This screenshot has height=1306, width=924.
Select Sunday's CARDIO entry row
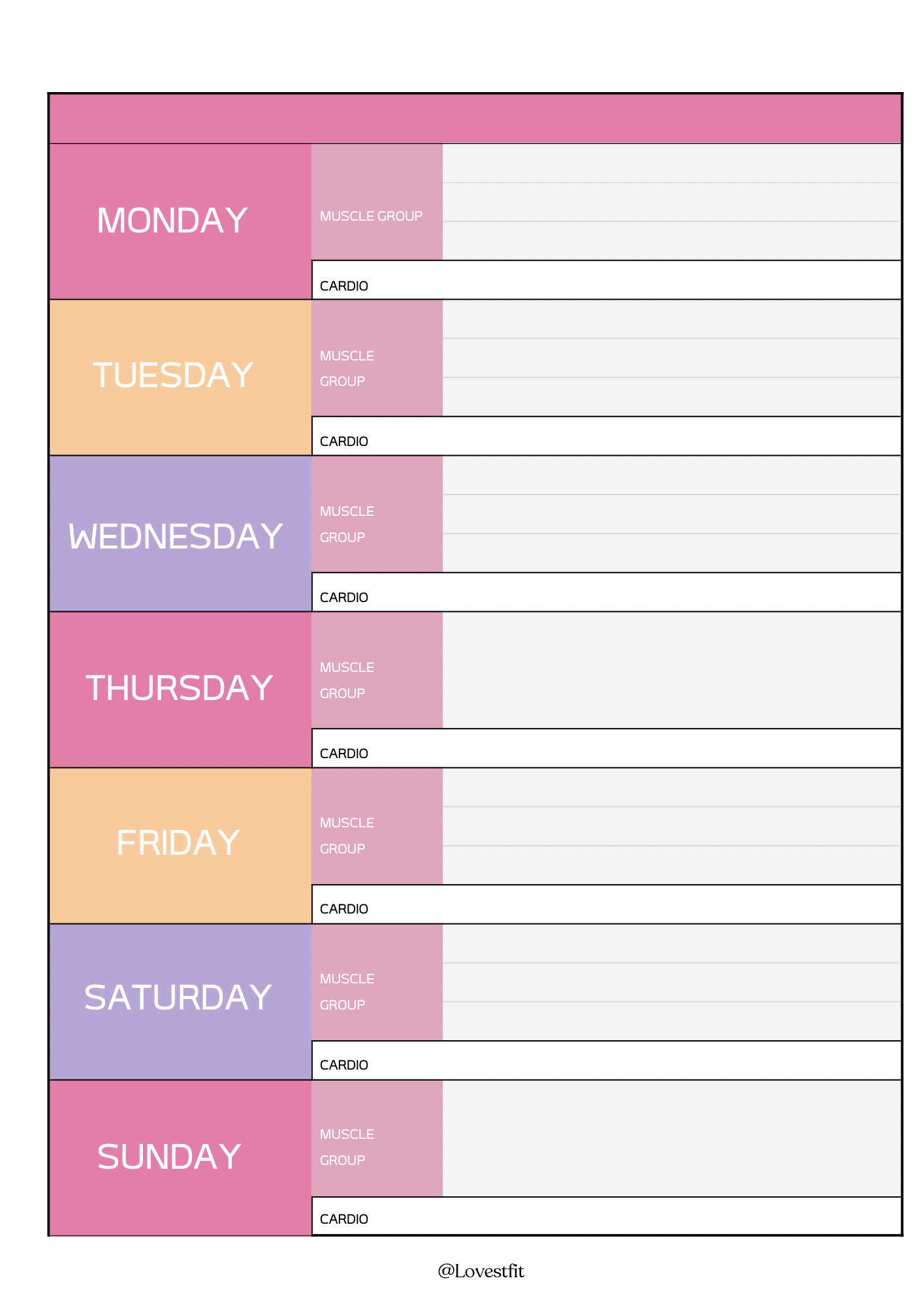[x=606, y=1216]
